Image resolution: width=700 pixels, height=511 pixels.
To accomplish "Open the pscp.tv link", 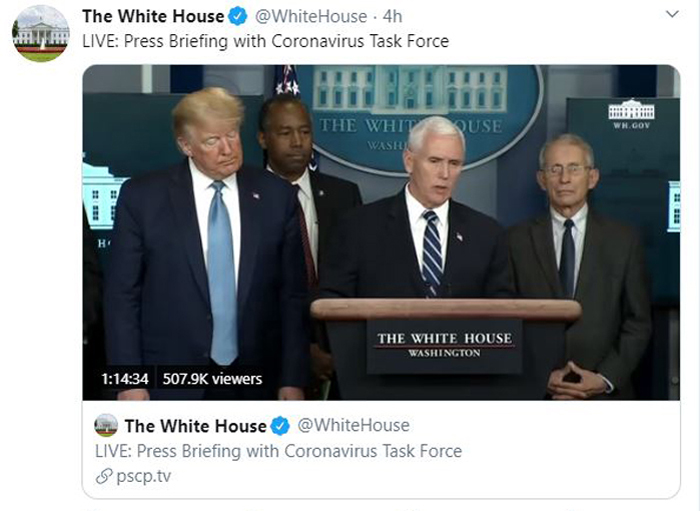I will [x=143, y=476].
